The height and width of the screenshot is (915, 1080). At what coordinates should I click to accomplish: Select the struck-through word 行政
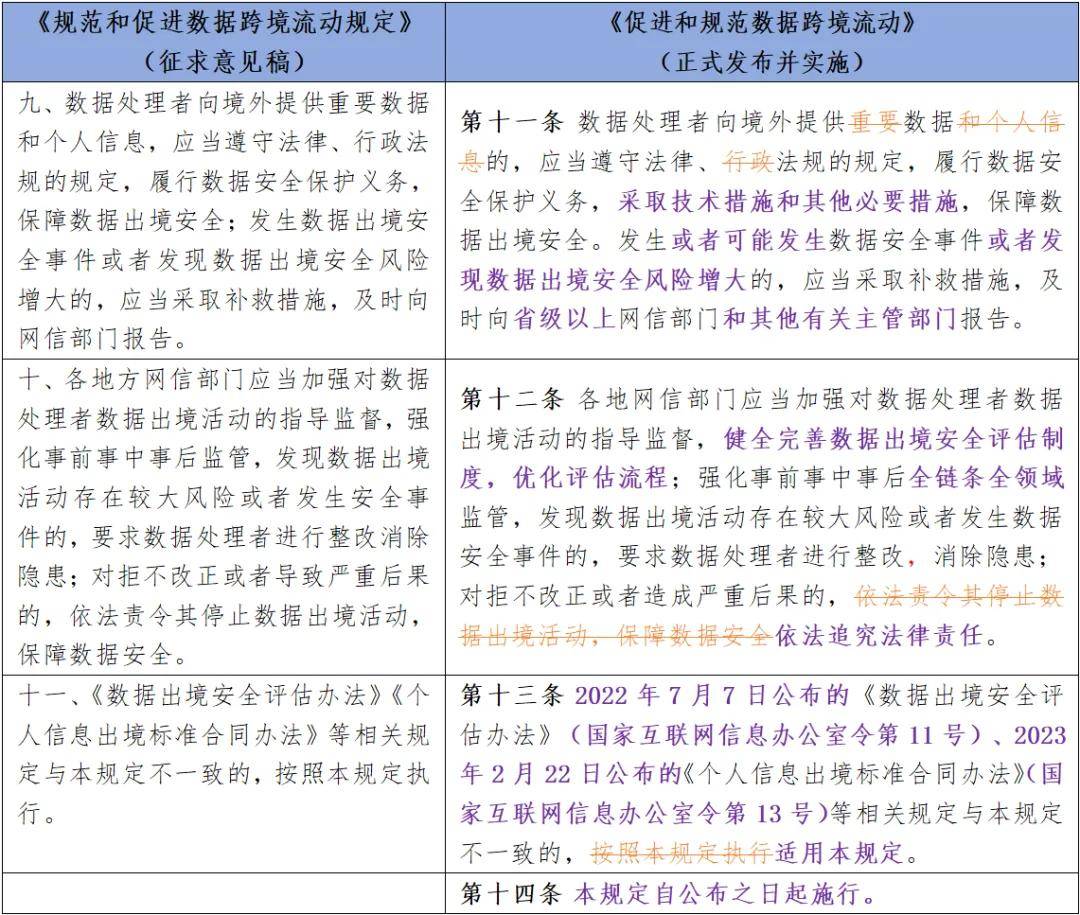(x=748, y=161)
